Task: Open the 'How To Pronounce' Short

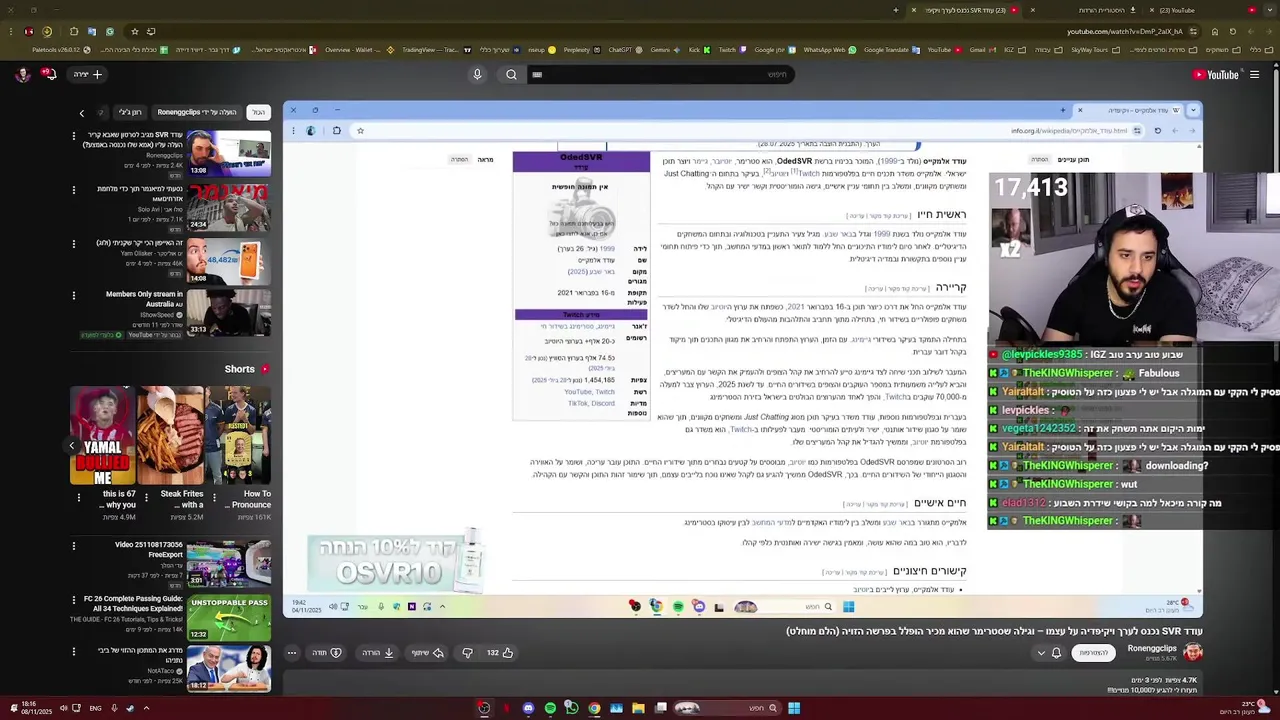Action: (x=237, y=435)
